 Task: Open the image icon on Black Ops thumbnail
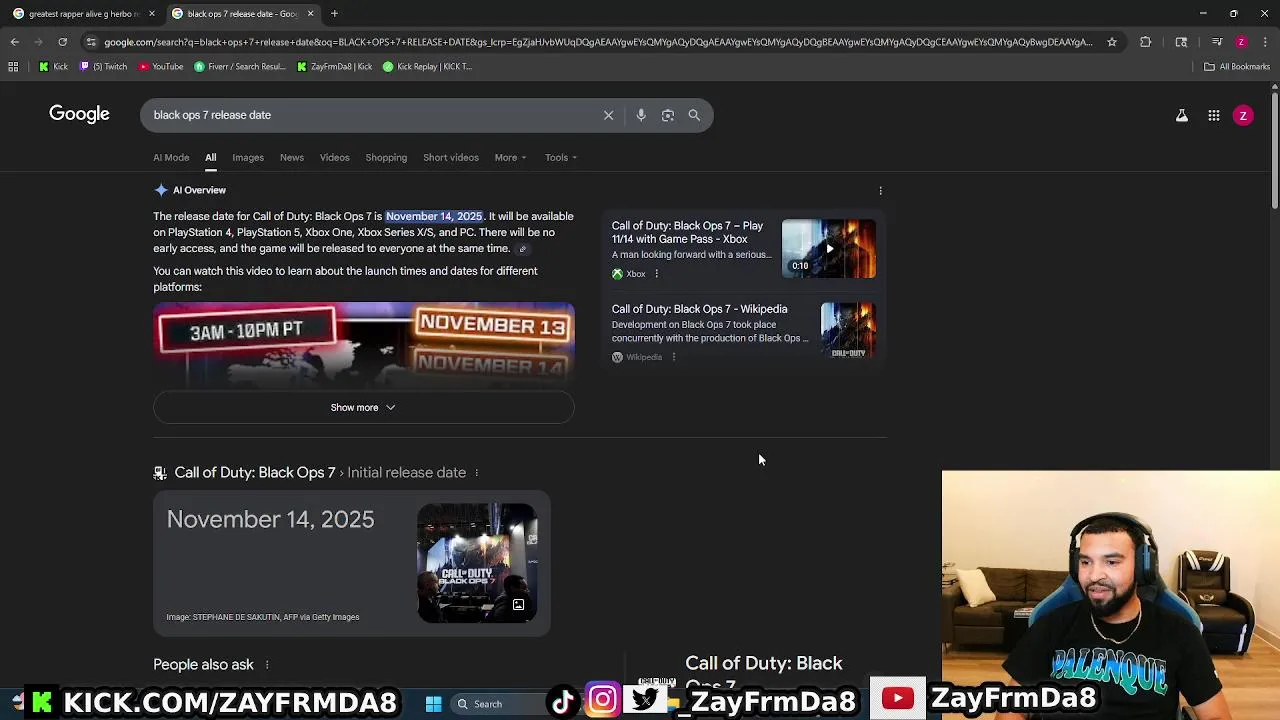pos(518,605)
